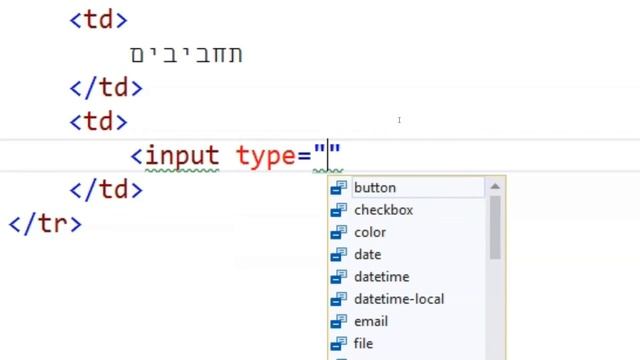The width and height of the screenshot is (640, 360).
Task: Choose 'checkbox' in the IntelliSense list
Action: 383,210
